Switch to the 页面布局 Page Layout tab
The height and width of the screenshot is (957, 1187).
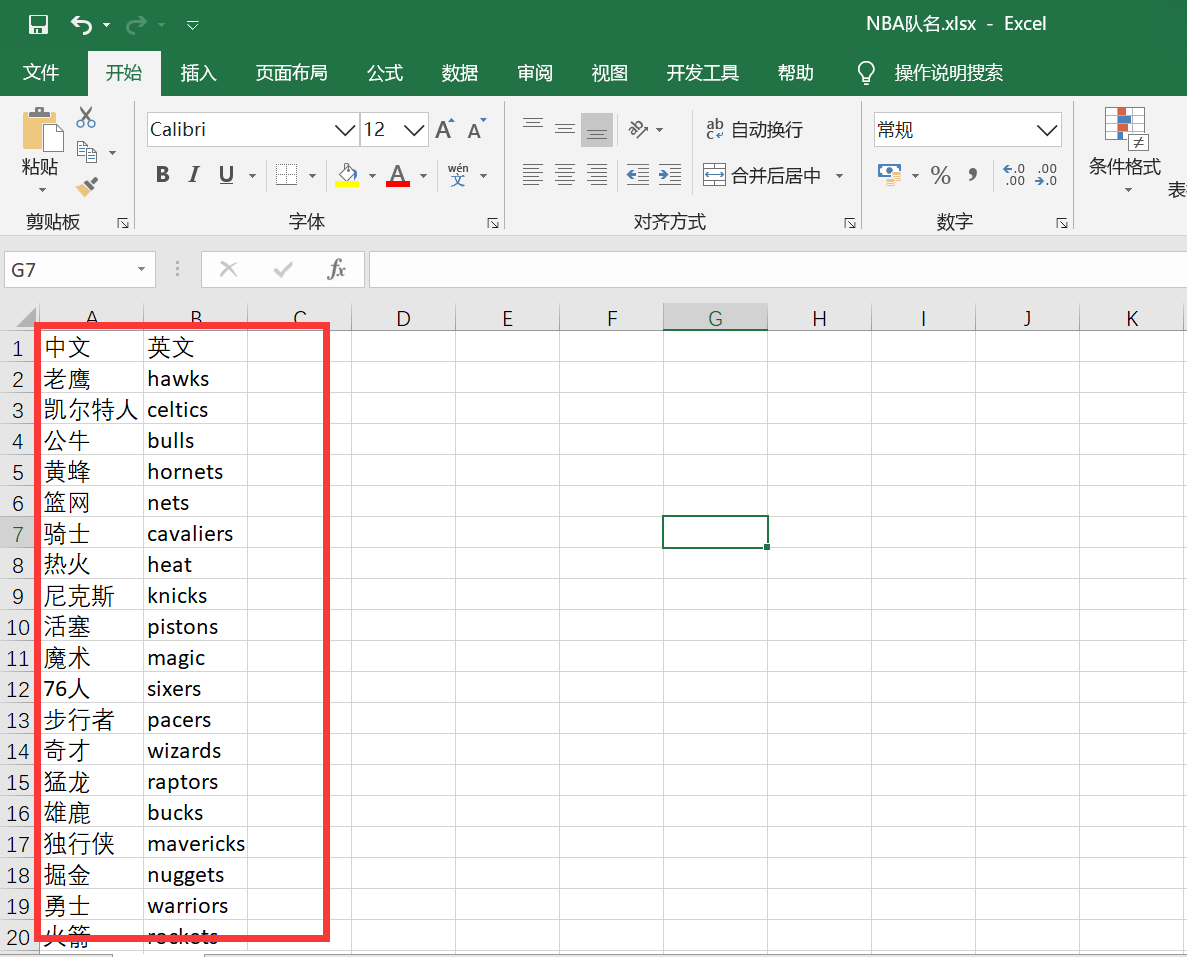pos(291,73)
